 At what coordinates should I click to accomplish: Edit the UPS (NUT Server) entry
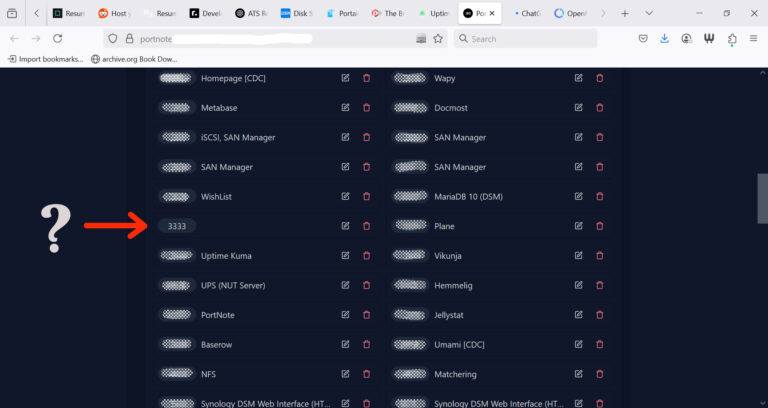click(345, 285)
